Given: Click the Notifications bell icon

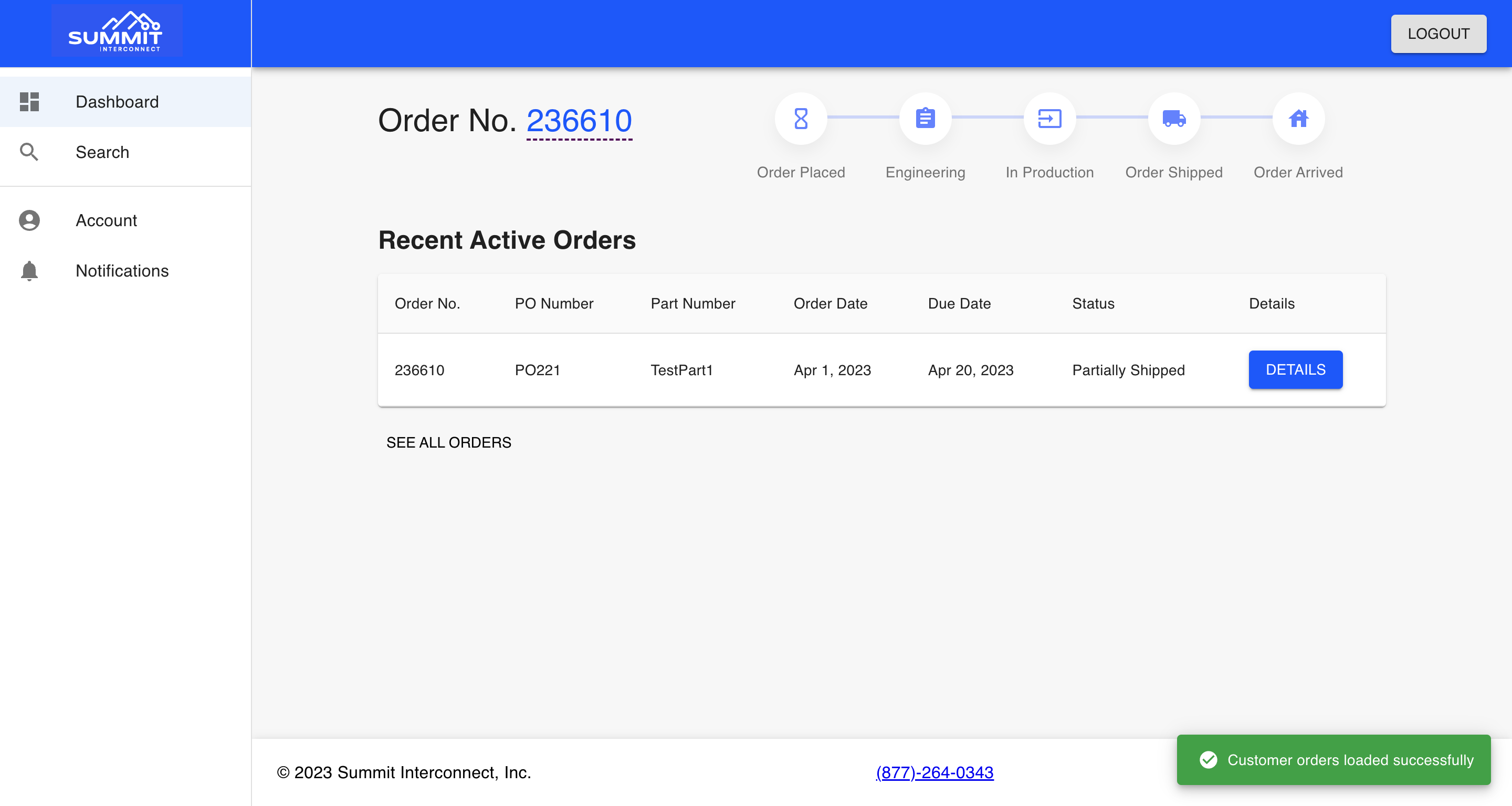Looking at the screenshot, I should tap(29, 271).
